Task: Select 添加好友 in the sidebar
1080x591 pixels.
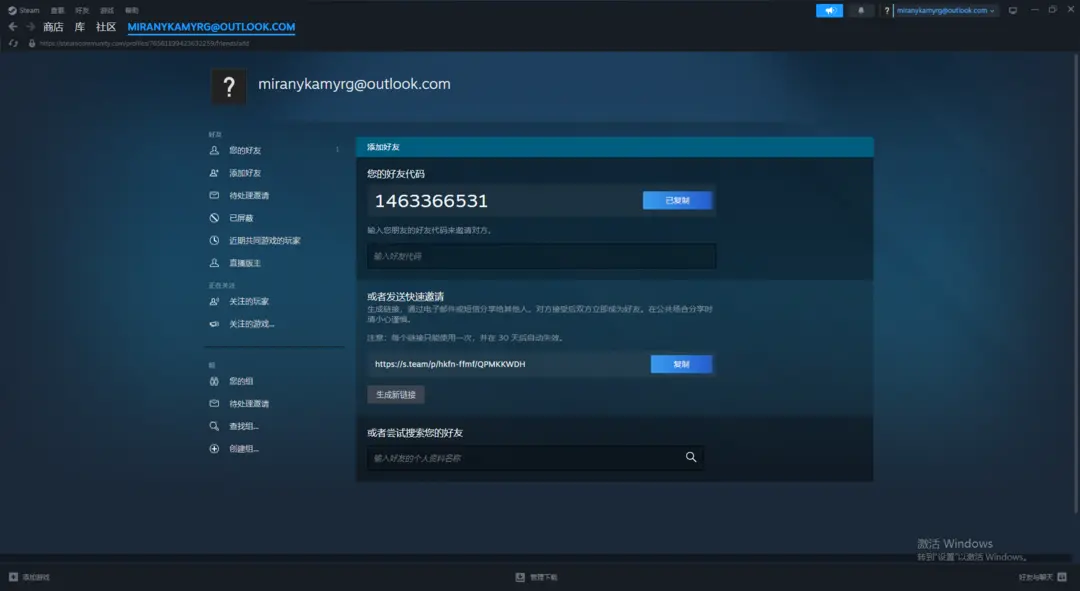Action: tap(245, 173)
